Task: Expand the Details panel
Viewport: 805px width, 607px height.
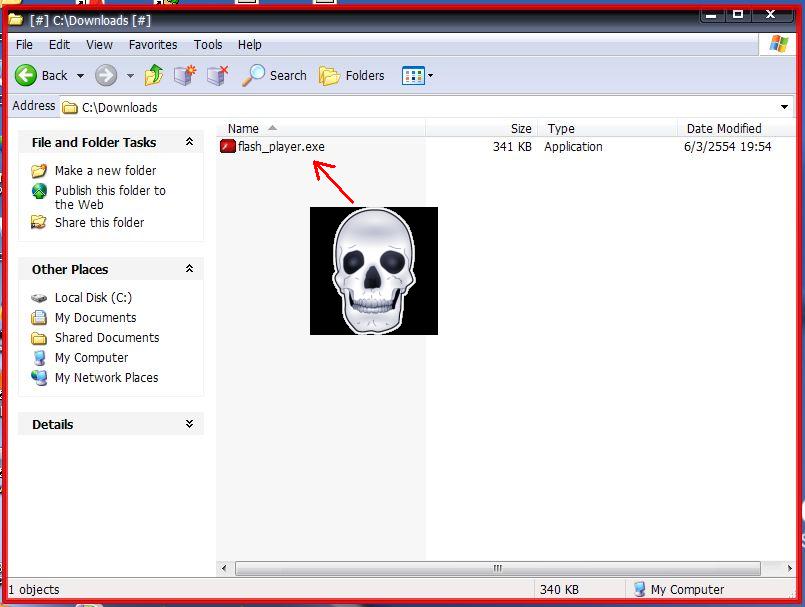Action: point(189,424)
